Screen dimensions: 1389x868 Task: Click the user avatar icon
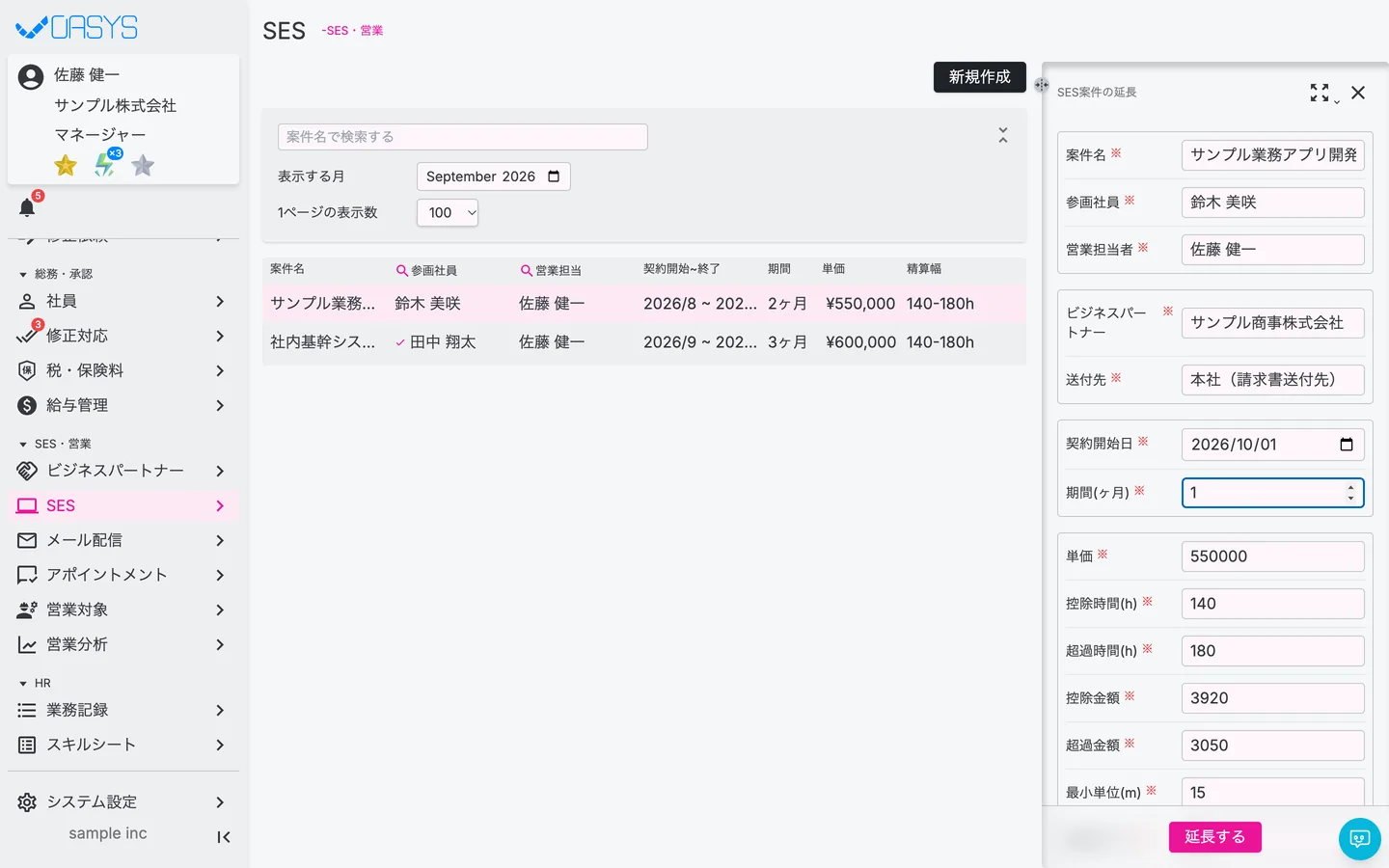[x=31, y=77]
